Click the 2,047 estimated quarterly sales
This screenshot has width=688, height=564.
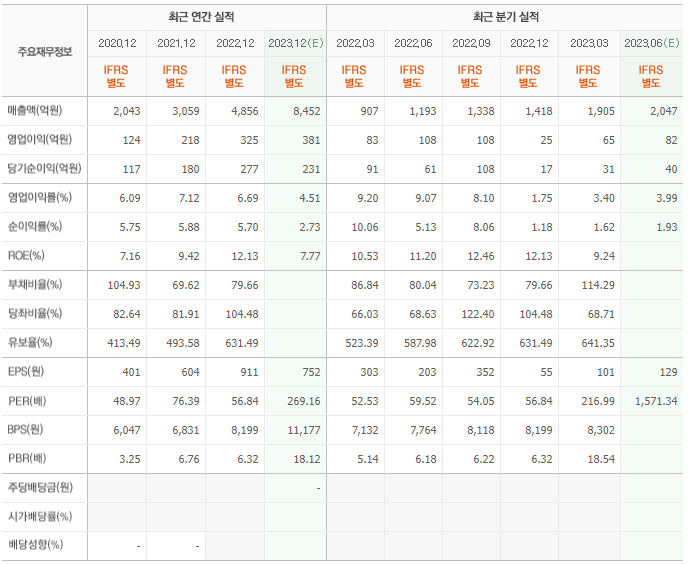(664, 111)
